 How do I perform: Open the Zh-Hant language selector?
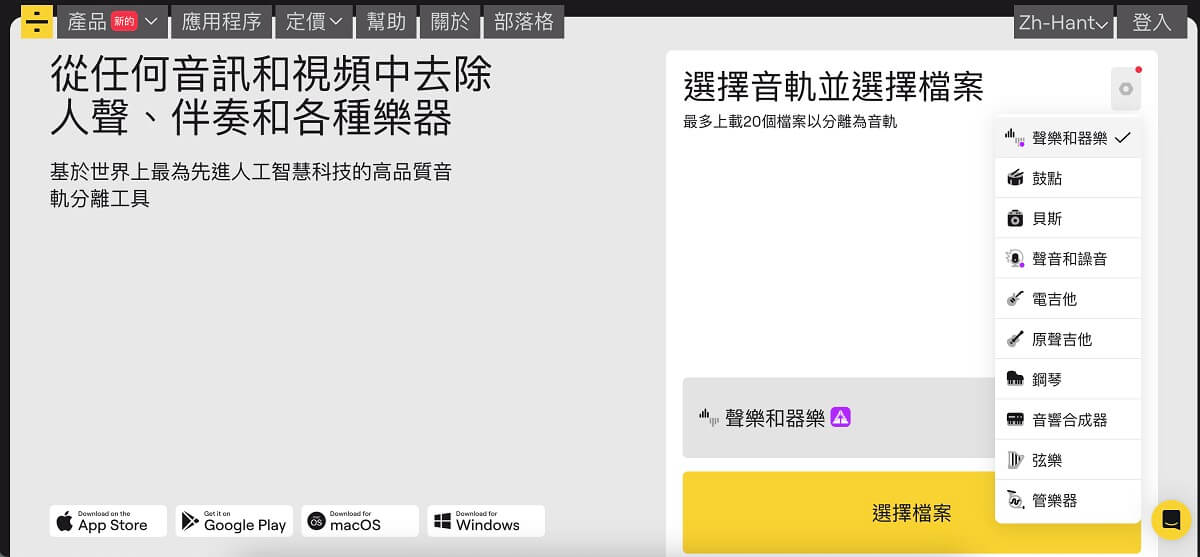pyautogui.click(x=1063, y=21)
